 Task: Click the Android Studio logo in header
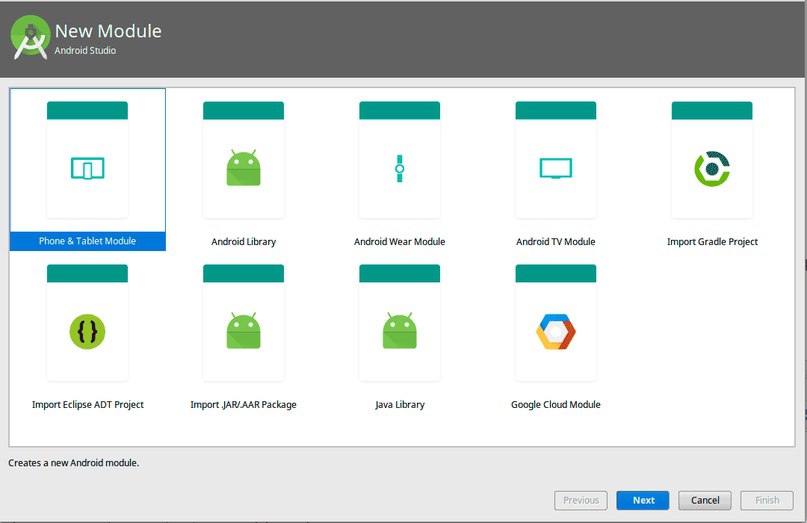pos(30,37)
